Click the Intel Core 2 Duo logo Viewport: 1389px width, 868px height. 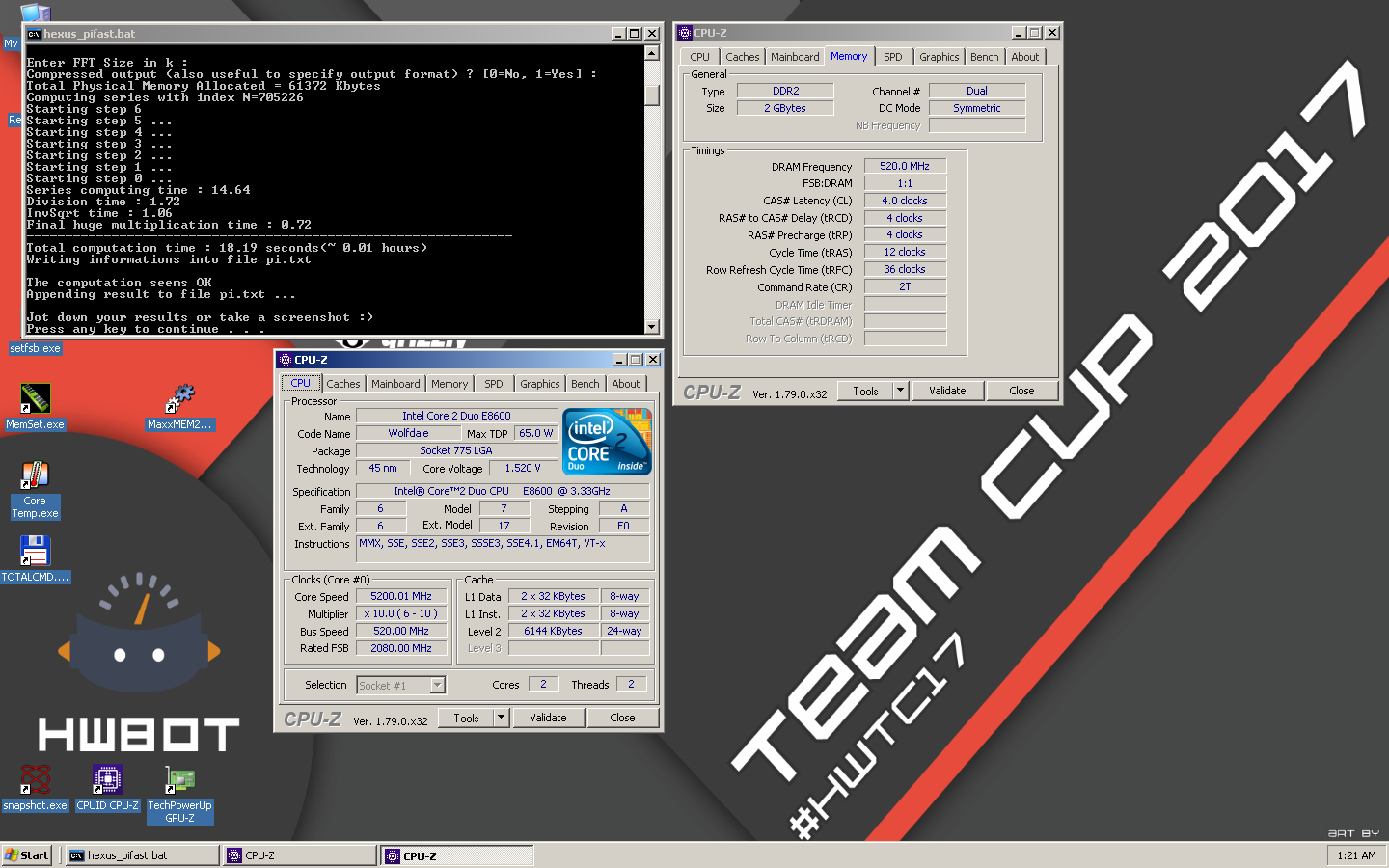tap(608, 442)
